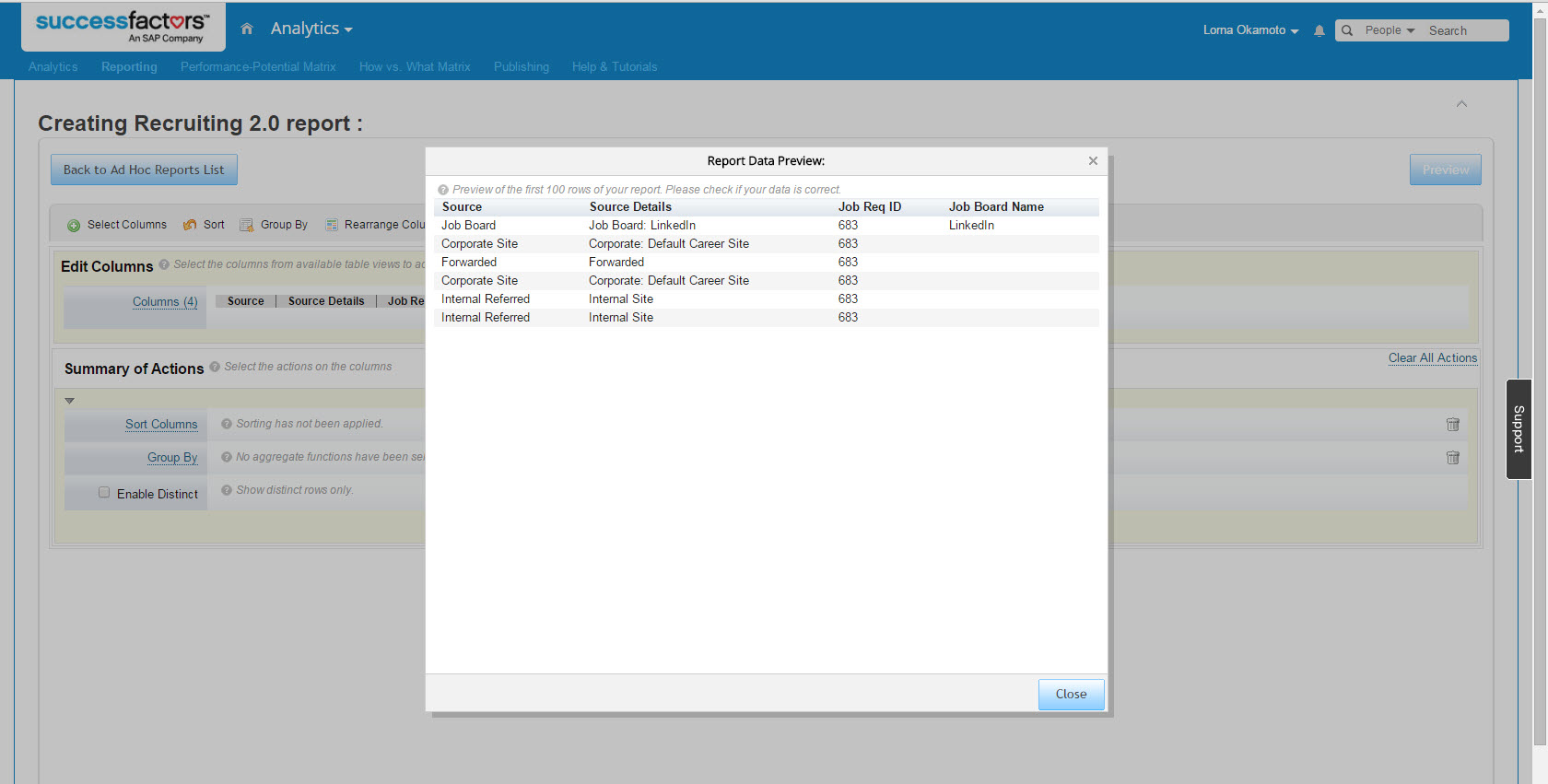
Task: Click the Rearrange Columns icon
Action: coord(332,225)
